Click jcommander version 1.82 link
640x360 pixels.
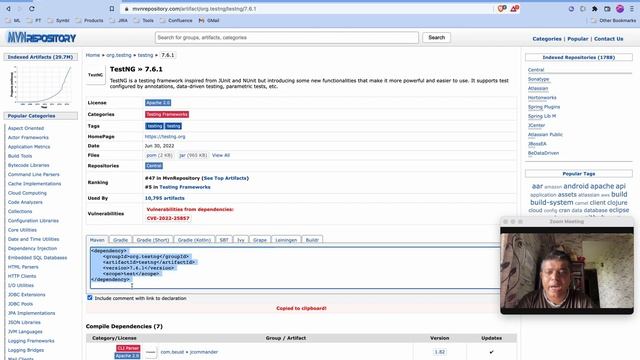click(440, 352)
